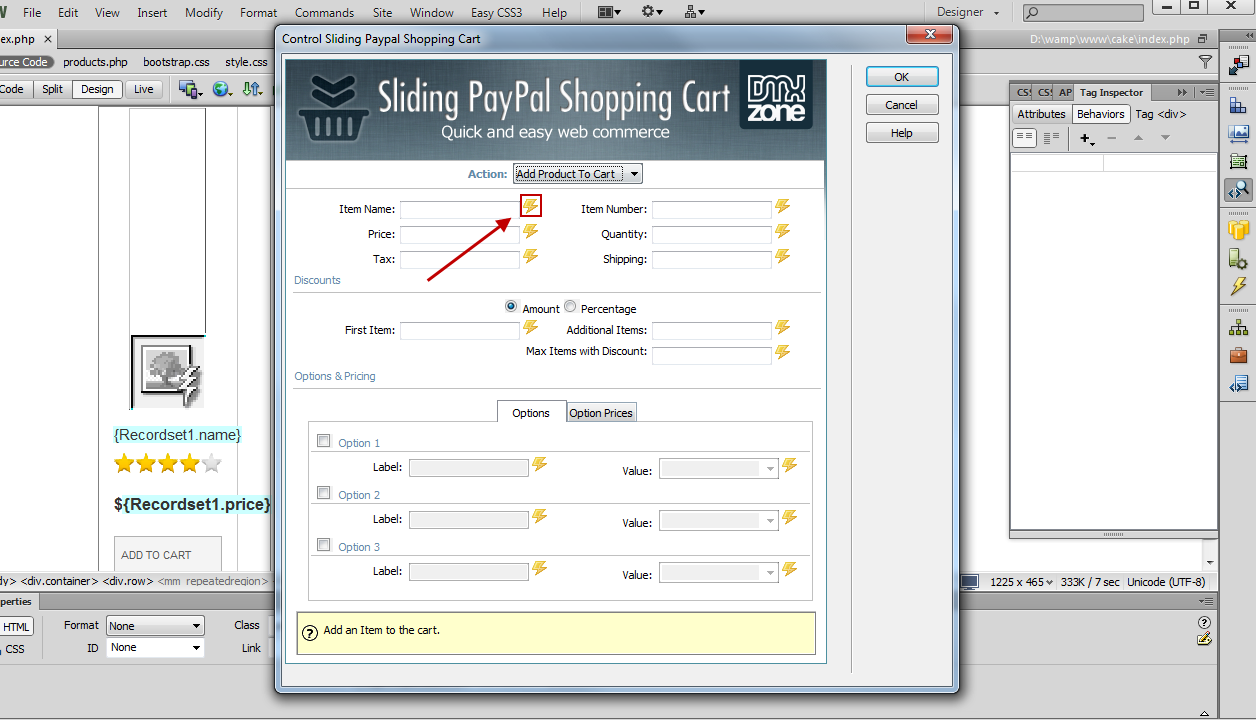Switch to Behaviors tab in Tag Inspector
Screen dimensions: 1256x720
point(1100,114)
